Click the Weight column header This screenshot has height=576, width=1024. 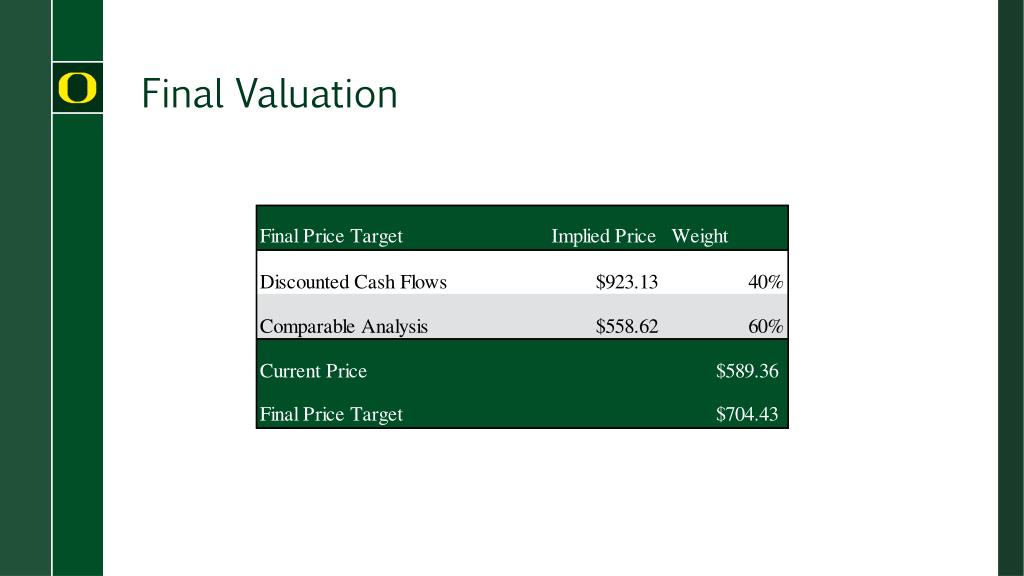point(700,237)
